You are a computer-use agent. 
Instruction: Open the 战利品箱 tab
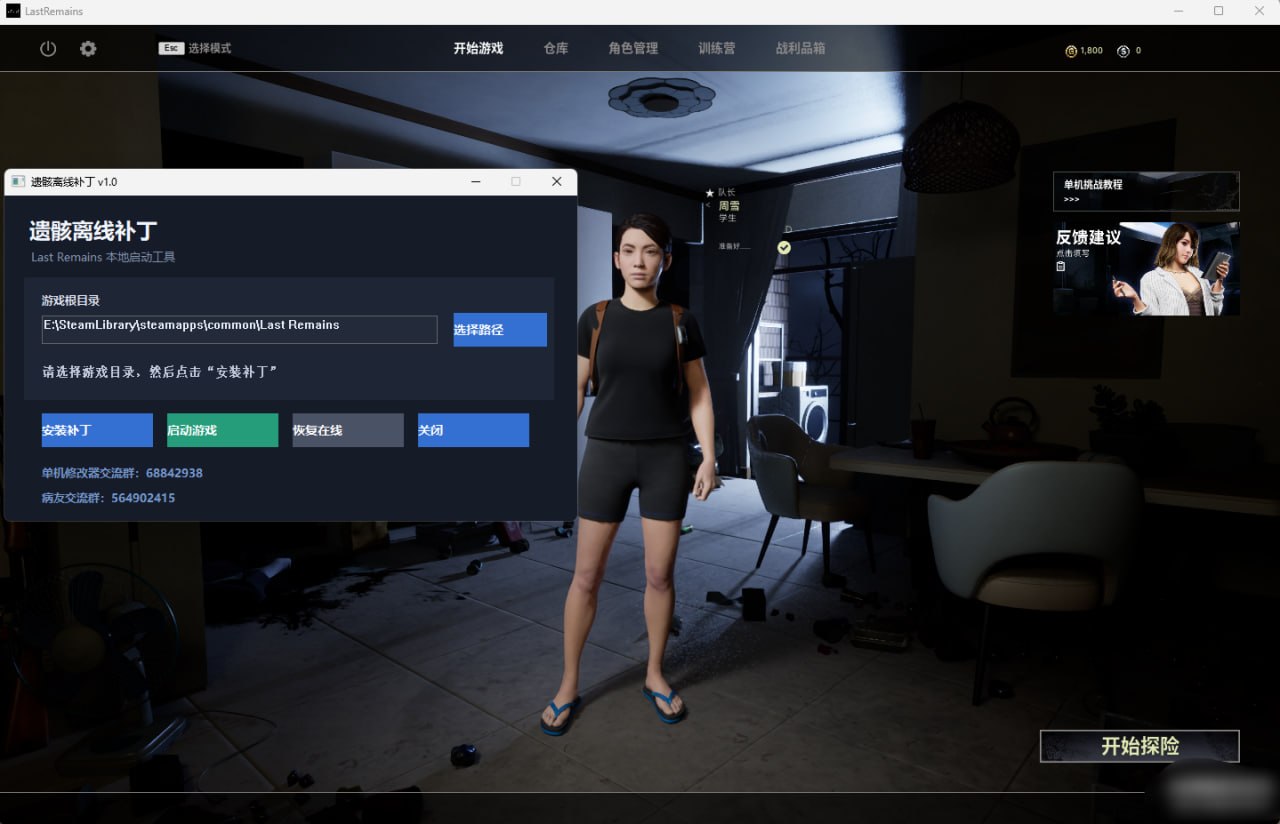click(x=801, y=48)
